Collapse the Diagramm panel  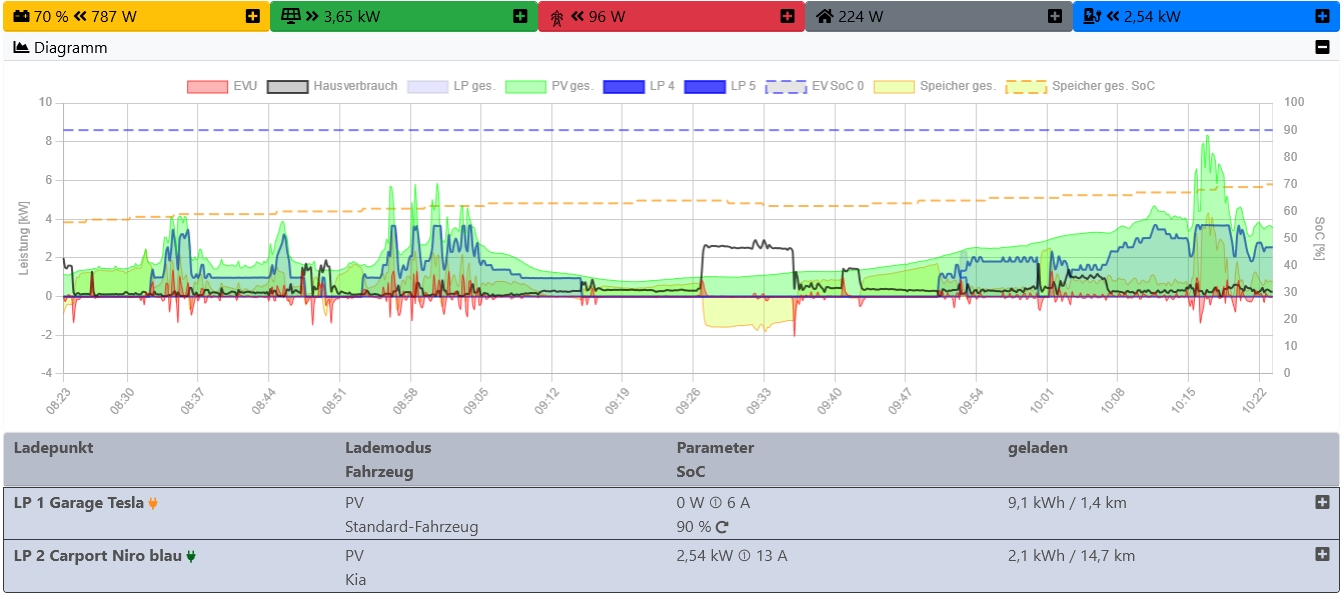(x=1322, y=47)
